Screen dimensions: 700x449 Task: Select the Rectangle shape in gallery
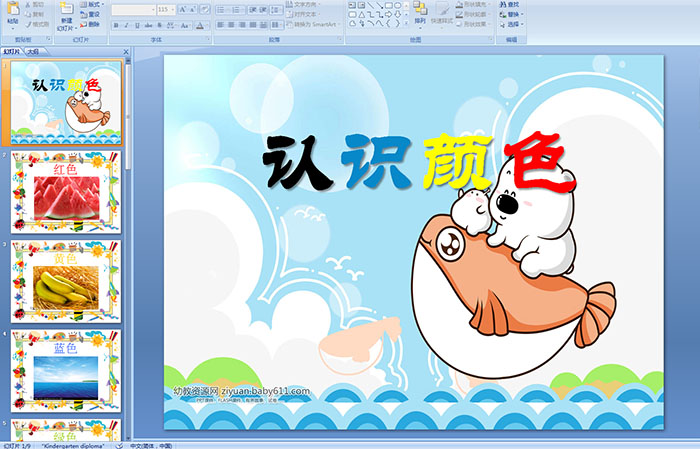tap(388, 5)
